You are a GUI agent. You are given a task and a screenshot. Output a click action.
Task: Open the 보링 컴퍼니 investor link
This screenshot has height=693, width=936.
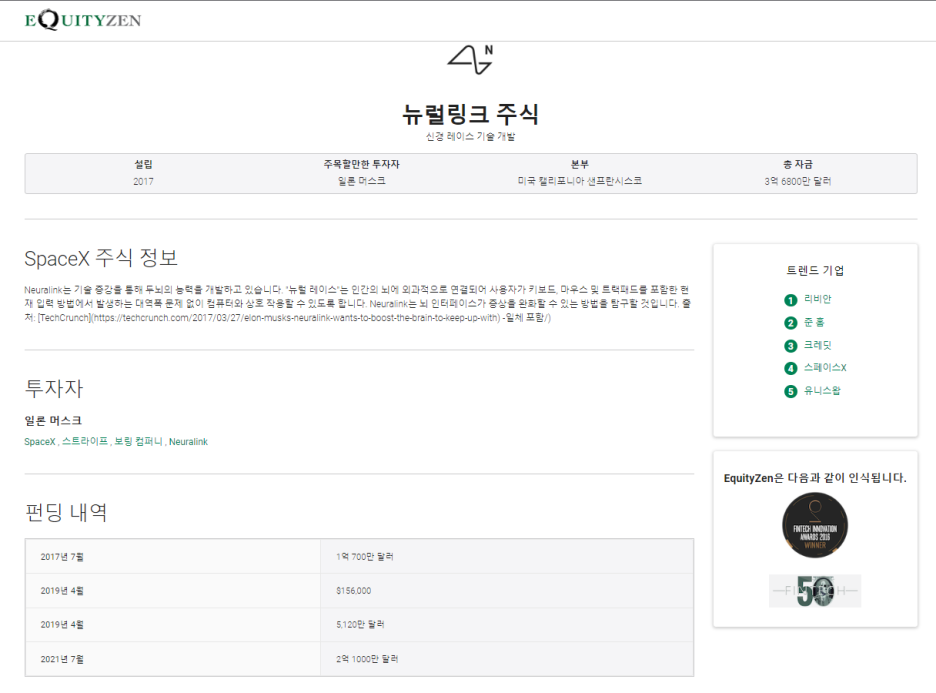[138, 442]
